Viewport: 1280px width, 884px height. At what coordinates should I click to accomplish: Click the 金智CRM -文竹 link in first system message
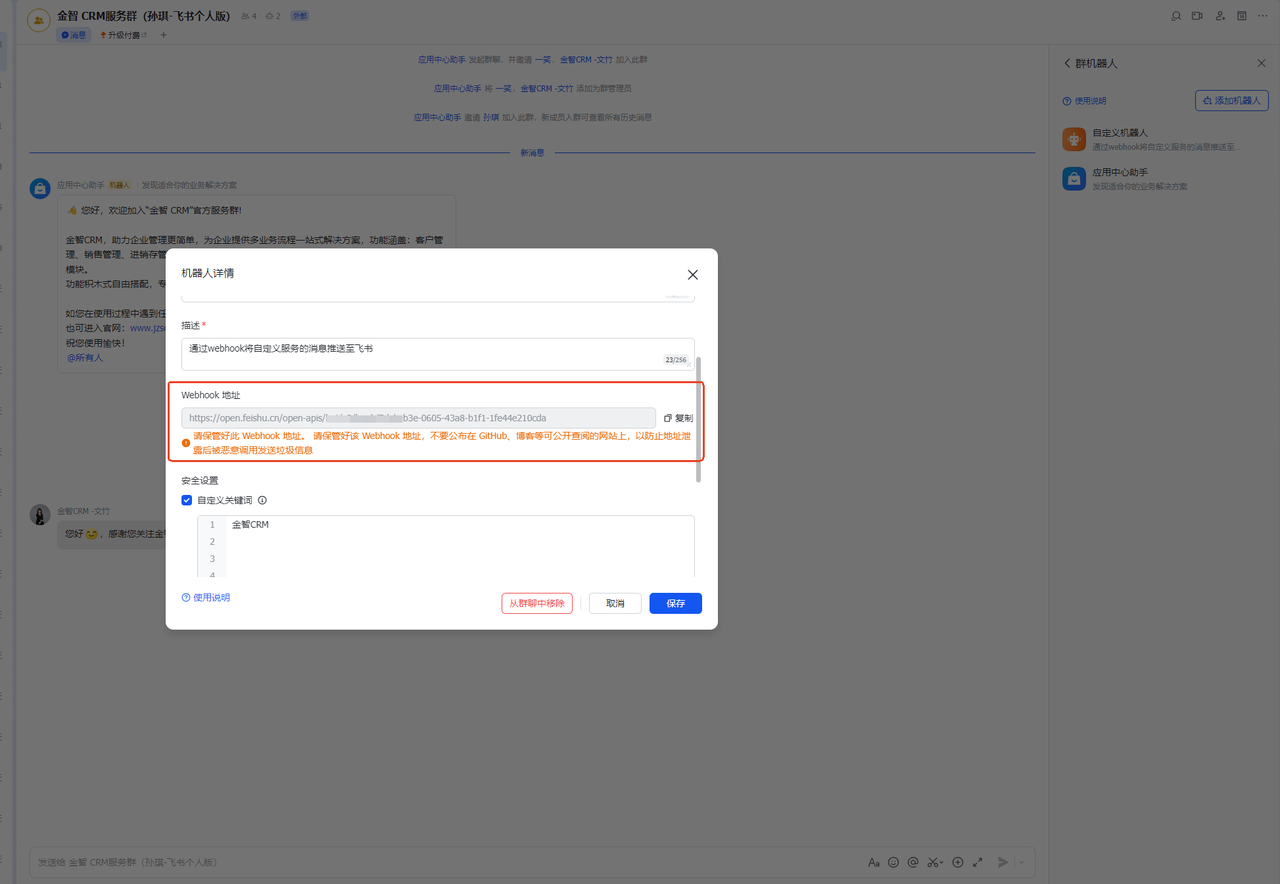586,60
